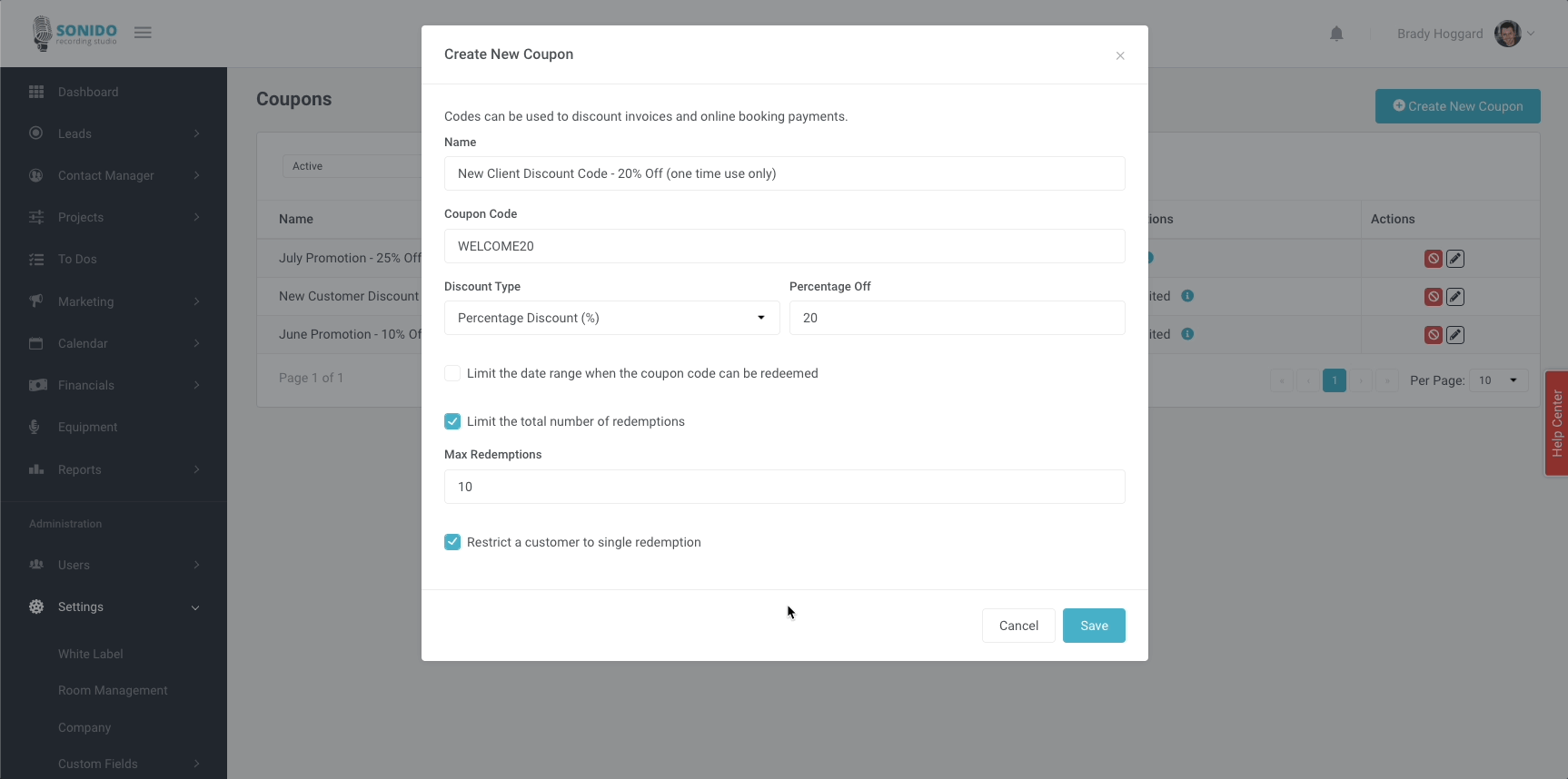Click the Coupon Code input field
This screenshot has height=779, width=1568.
pyautogui.click(x=784, y=246)
